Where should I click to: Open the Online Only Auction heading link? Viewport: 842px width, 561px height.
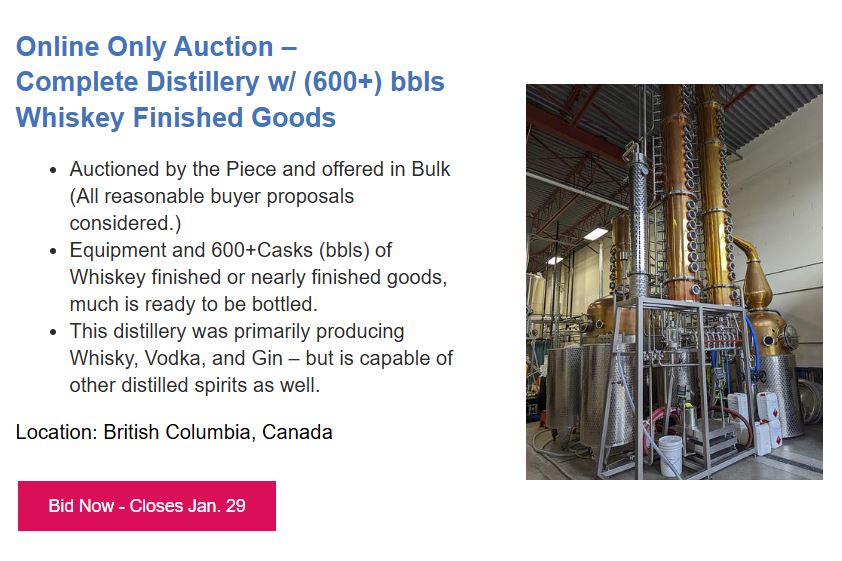click(156, 47)
